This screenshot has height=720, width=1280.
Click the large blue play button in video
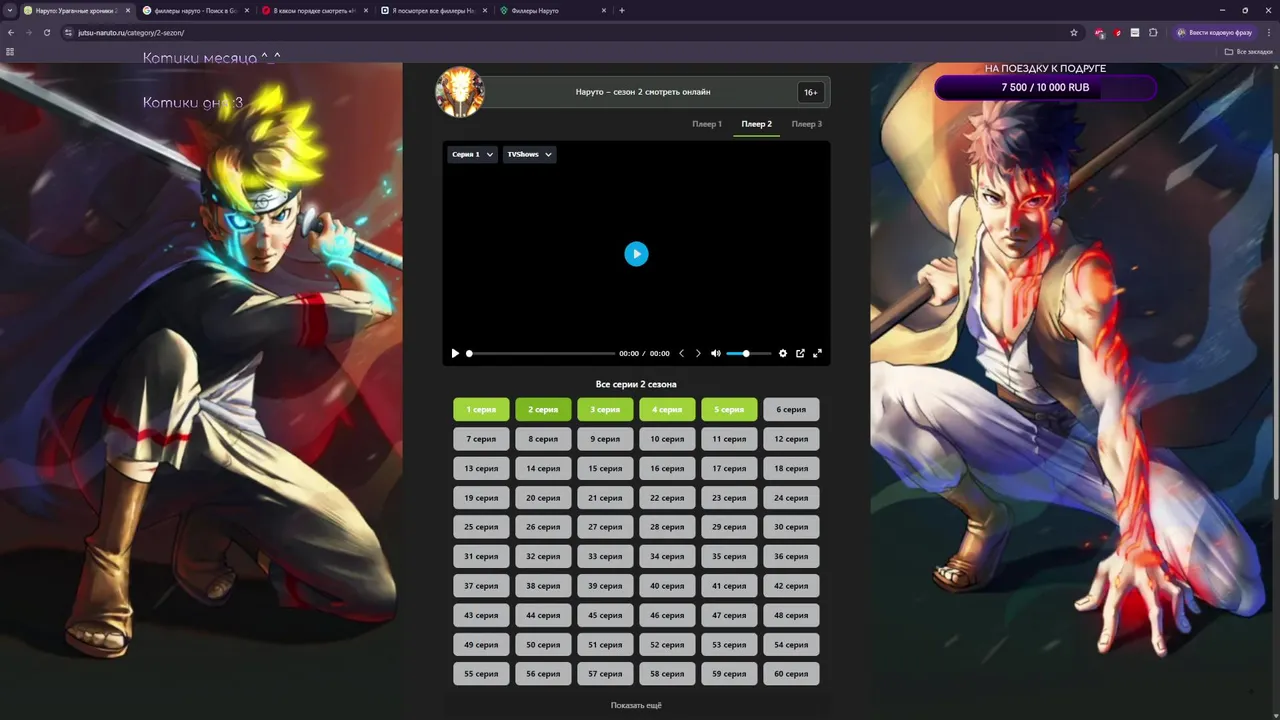tap(636, 254)
